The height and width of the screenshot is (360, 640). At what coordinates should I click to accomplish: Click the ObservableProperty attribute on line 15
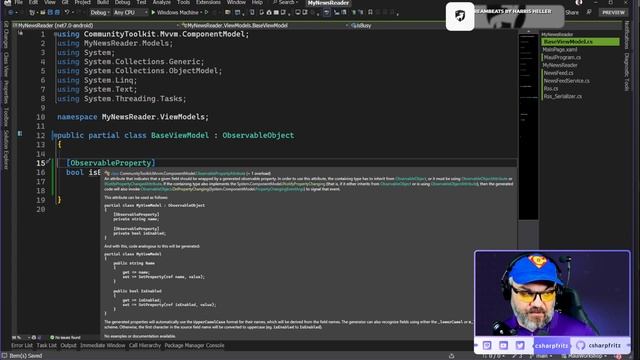[111, 163]
